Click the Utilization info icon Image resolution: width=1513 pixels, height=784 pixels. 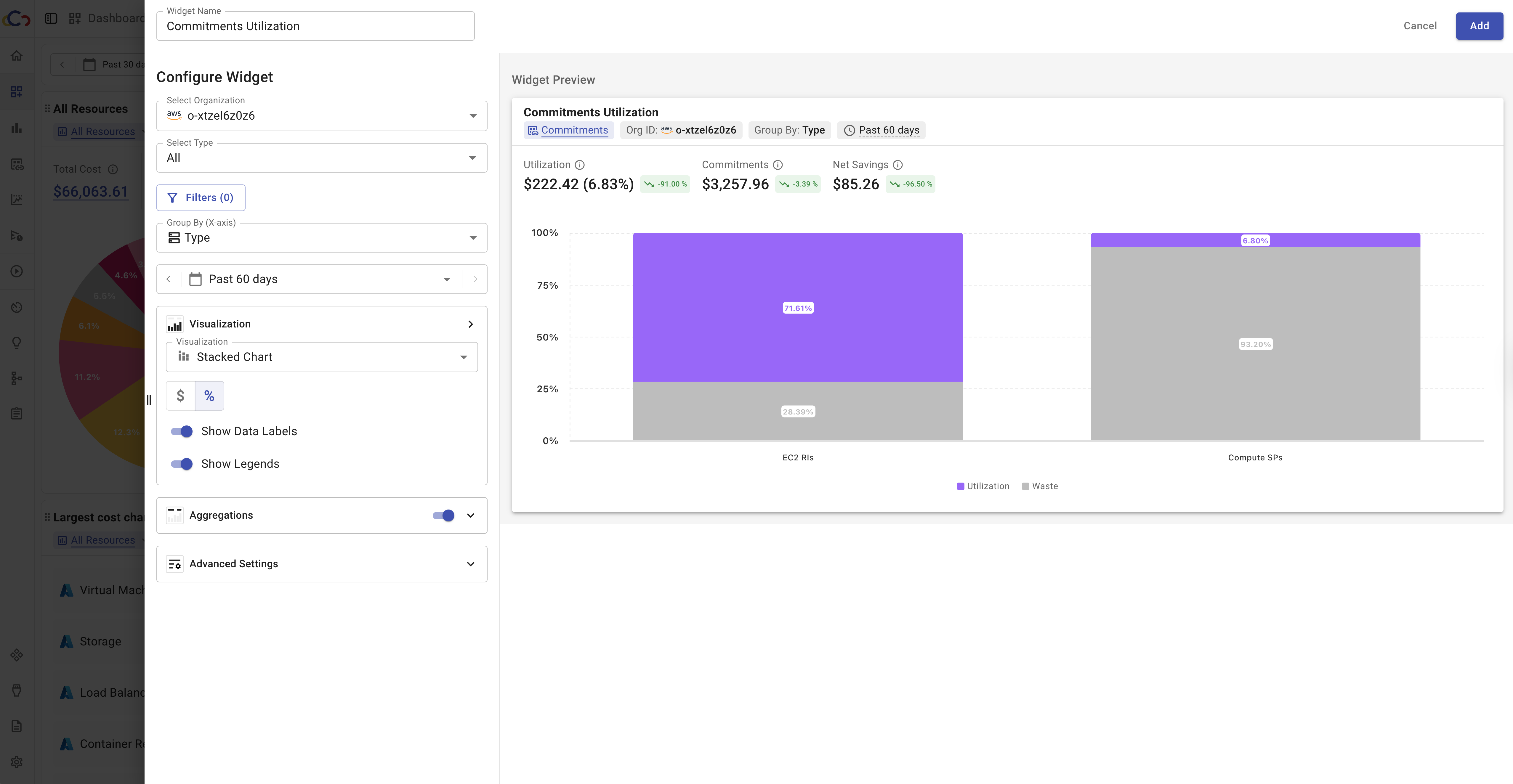coord(579,165)
